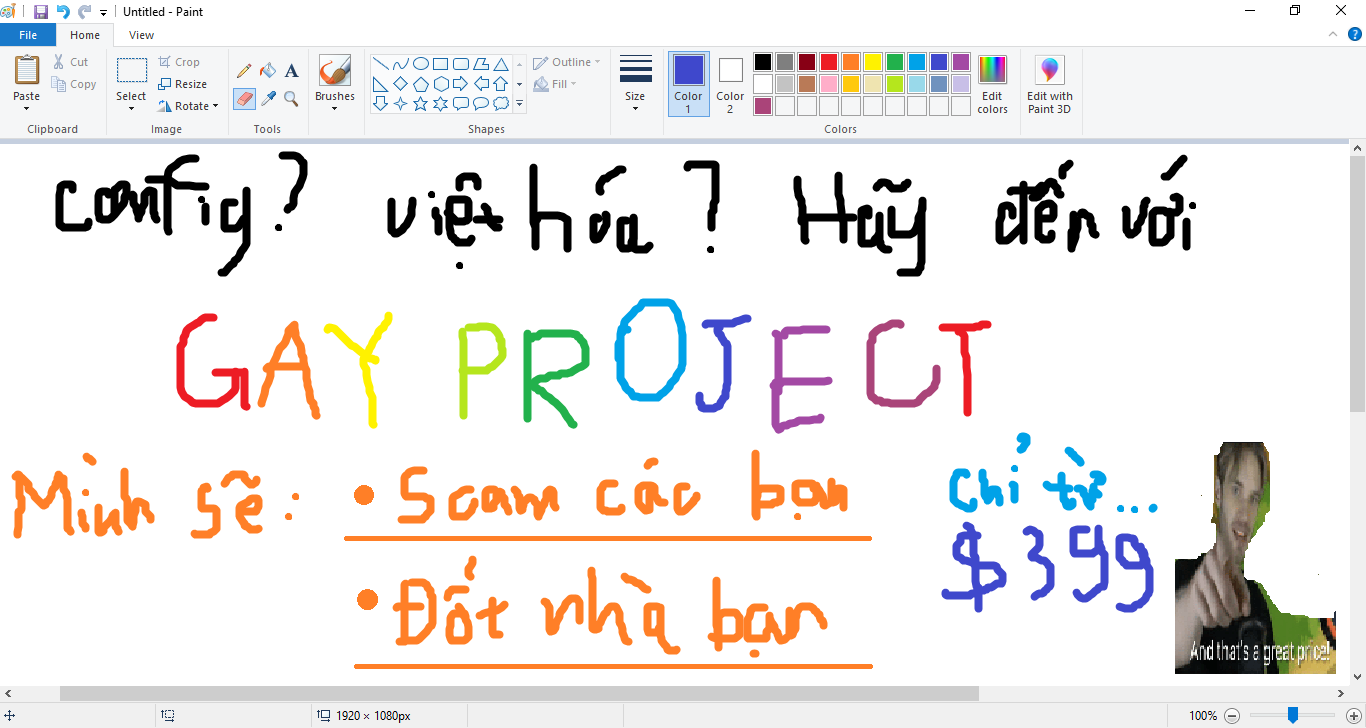
Task: Choose the black color swatch
Action: [763, 62]
